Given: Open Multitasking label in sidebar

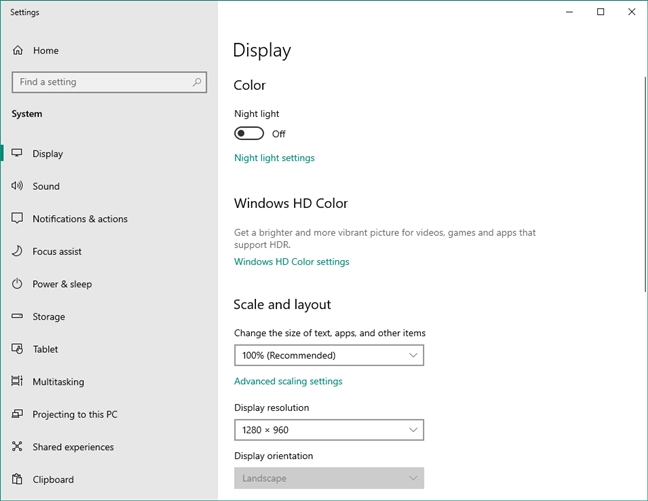Looking at the screenshot, I should click(x=58, y=382).
